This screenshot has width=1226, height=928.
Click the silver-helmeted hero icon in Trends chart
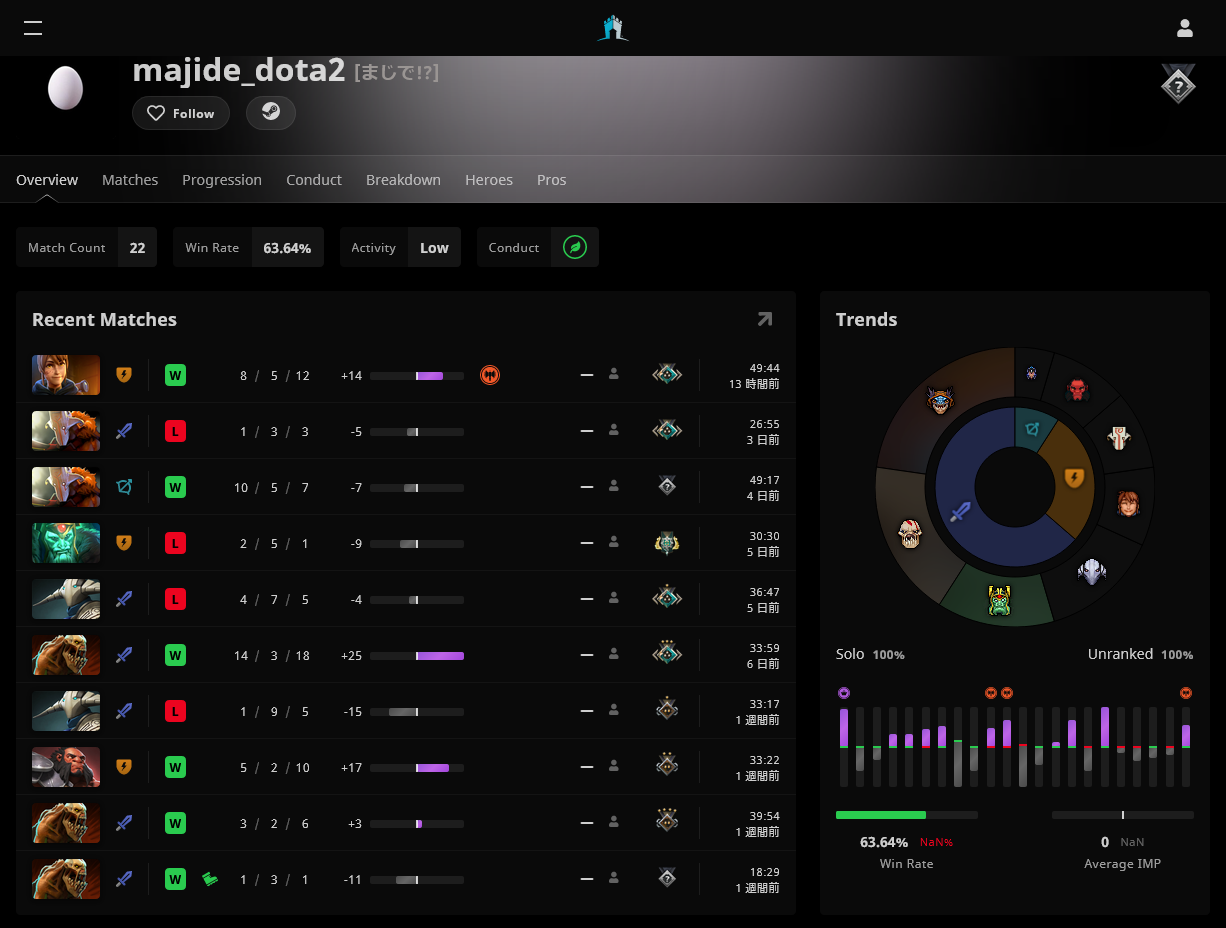pyautogui.click(x=1092, y=571)
